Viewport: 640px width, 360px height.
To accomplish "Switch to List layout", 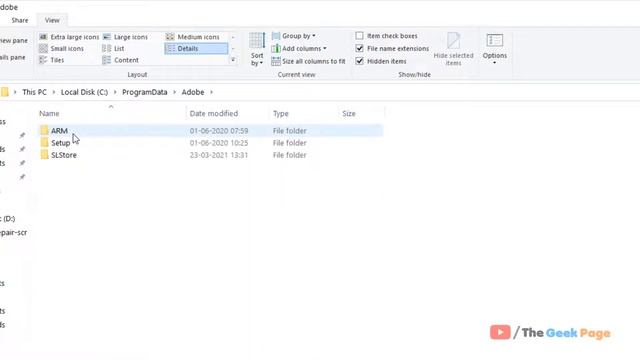I will pos(113,48).
